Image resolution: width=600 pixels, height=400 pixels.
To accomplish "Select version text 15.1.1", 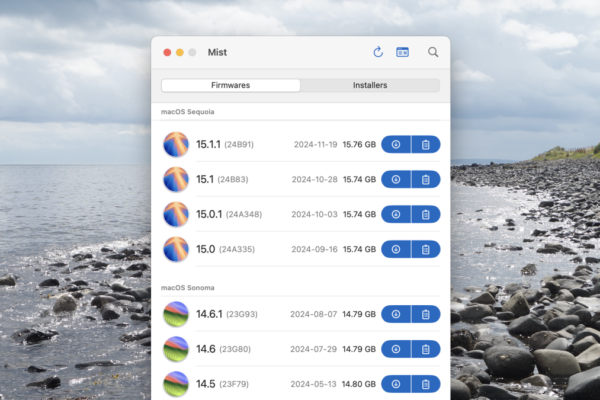I will coord(208,144).
